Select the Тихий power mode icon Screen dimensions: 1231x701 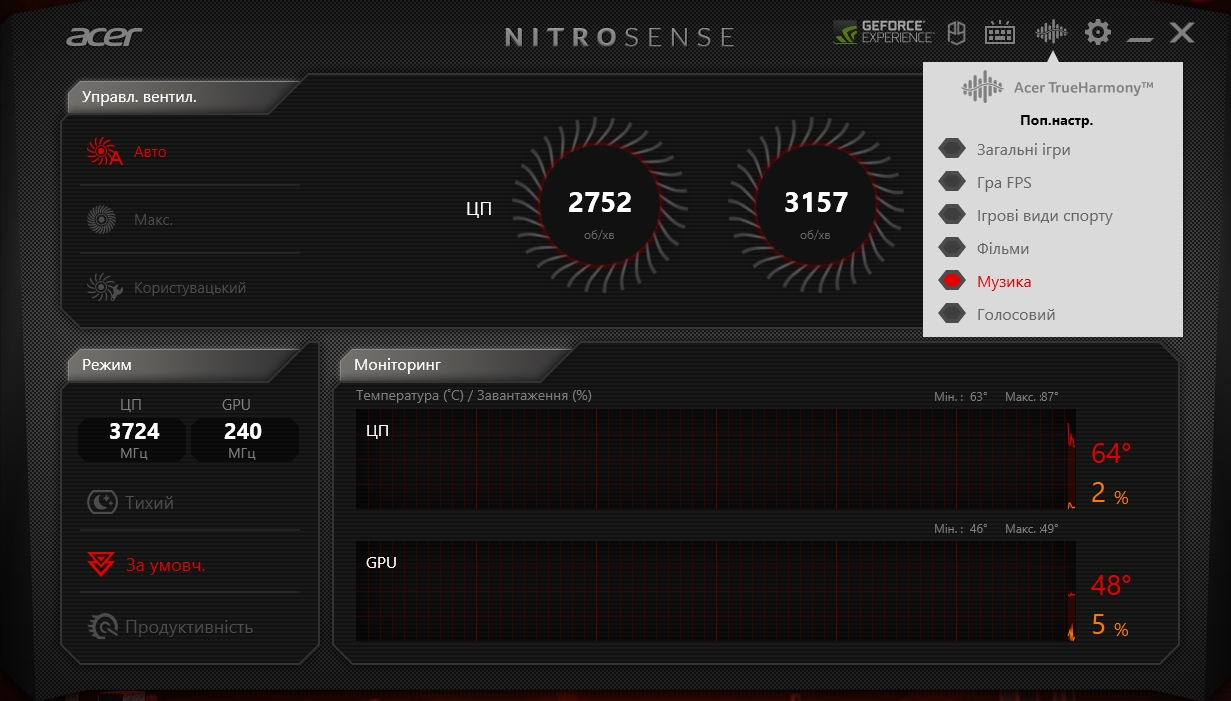(x=102, y=502)
